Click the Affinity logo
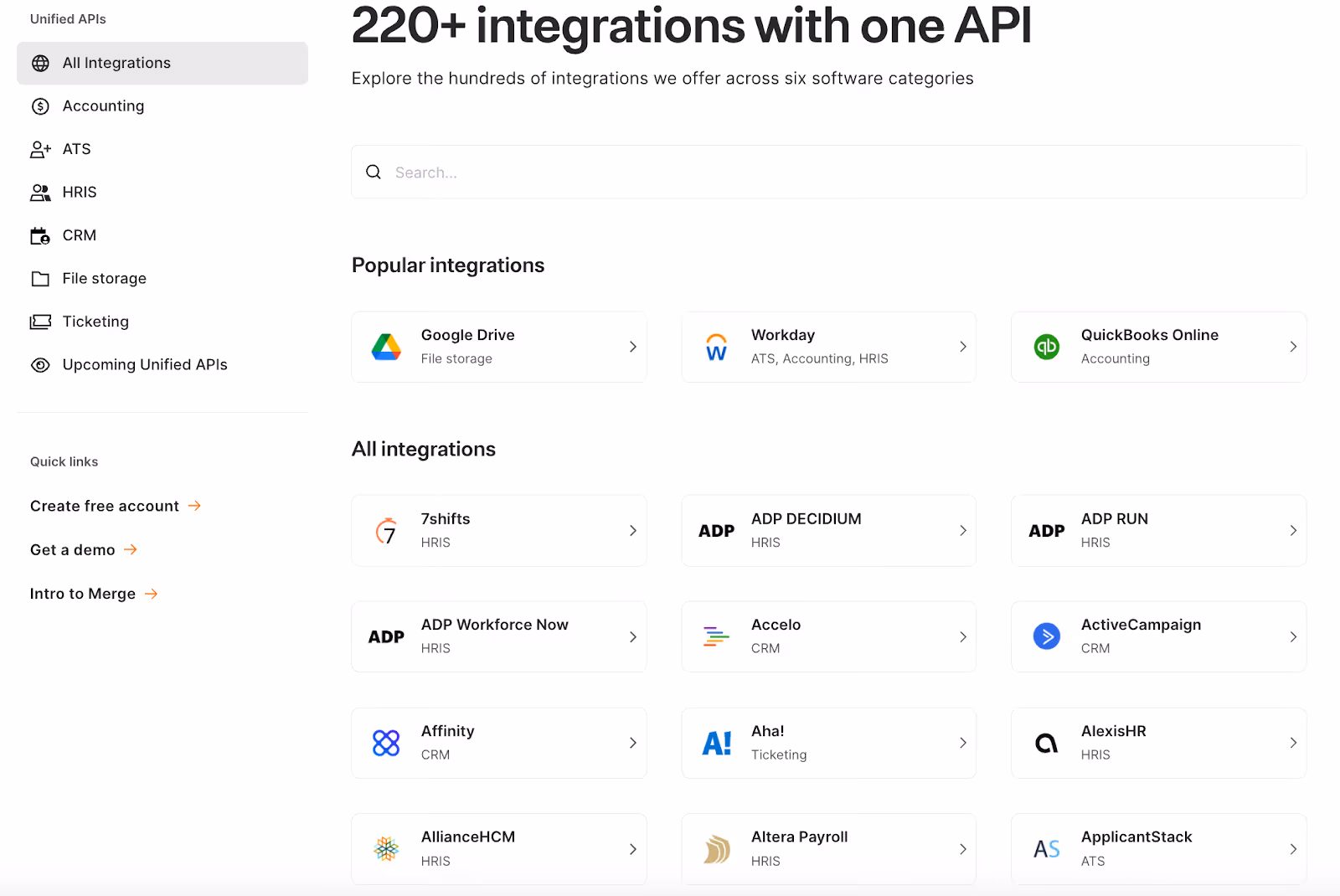1340x896 pixels. coord(386,743)
